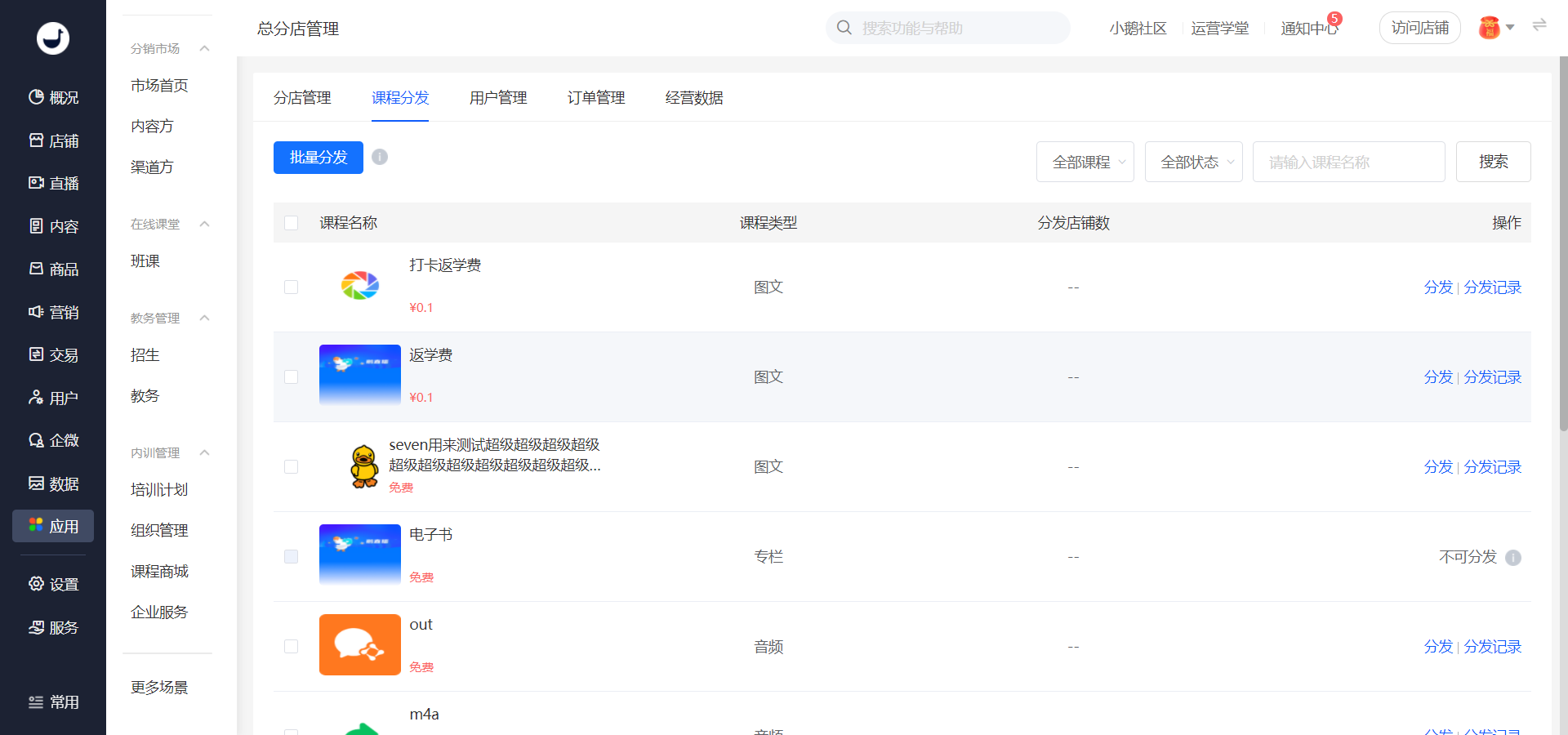The height and width of the screenshot is (735, 1568).
Task: Click the app logo at top left
Action: tap(53, 38)
